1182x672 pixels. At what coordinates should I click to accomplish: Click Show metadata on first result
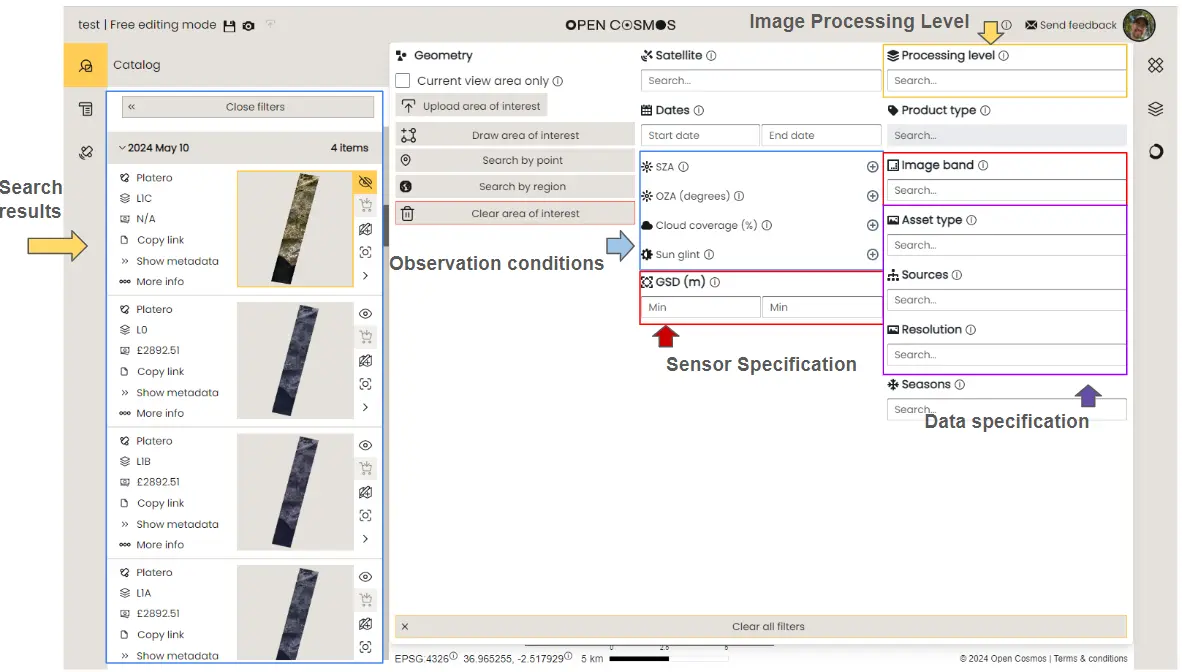(177, 261)
